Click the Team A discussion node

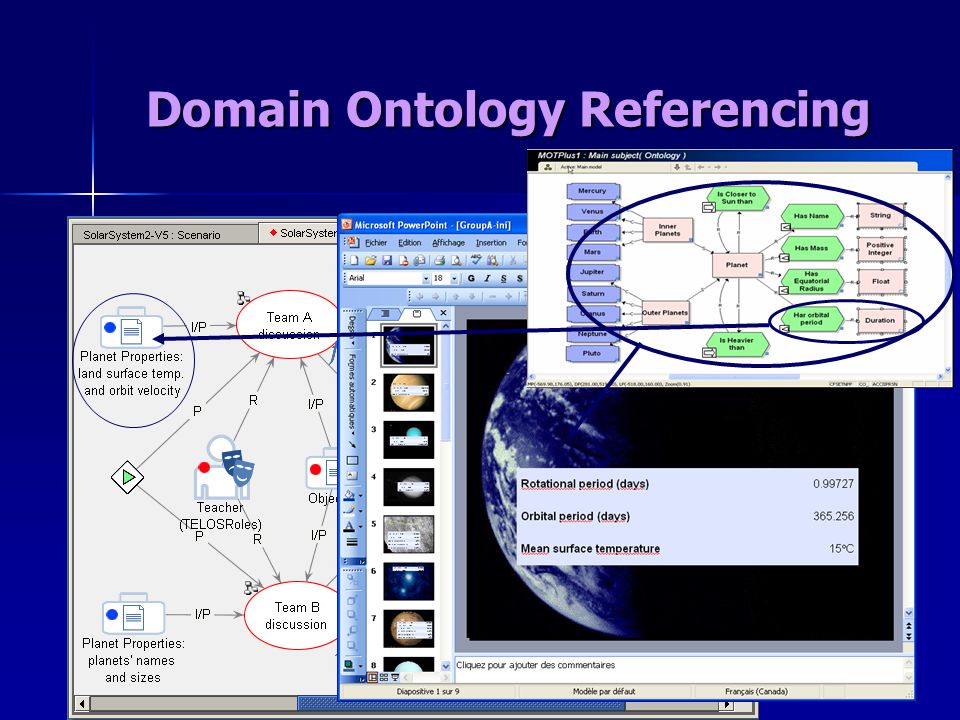pyautogui.click(x=289, y=324)
